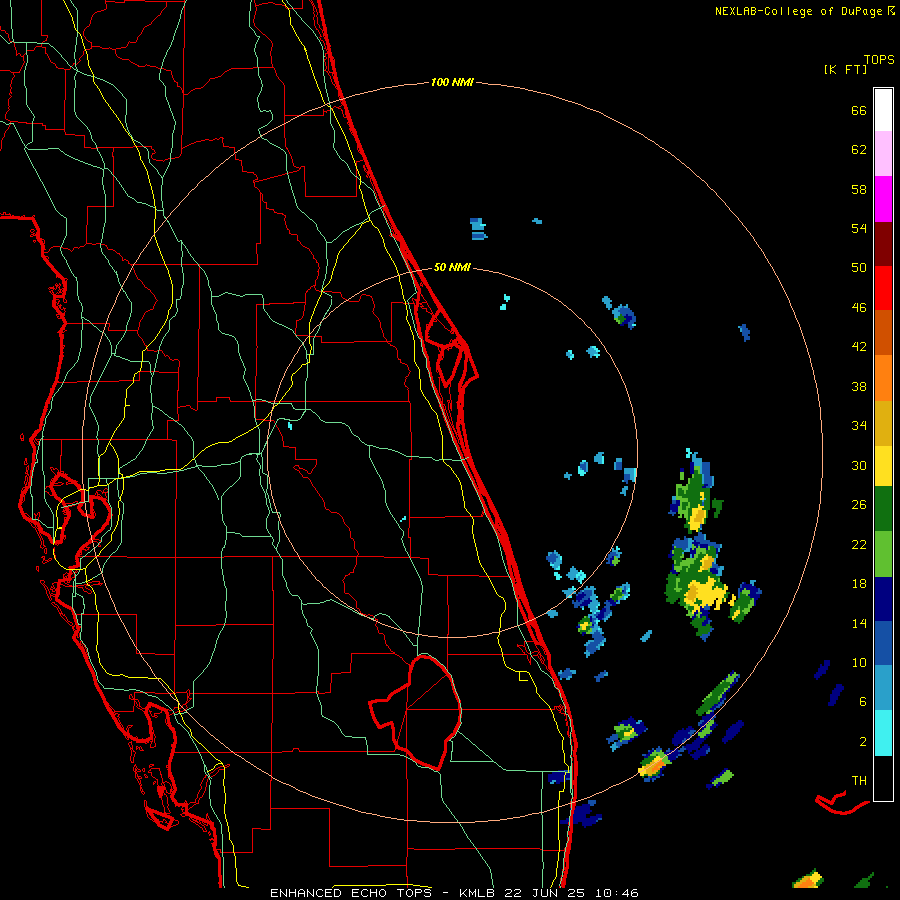
Task: Click the navy blue legend swatch
Action: 883,599
